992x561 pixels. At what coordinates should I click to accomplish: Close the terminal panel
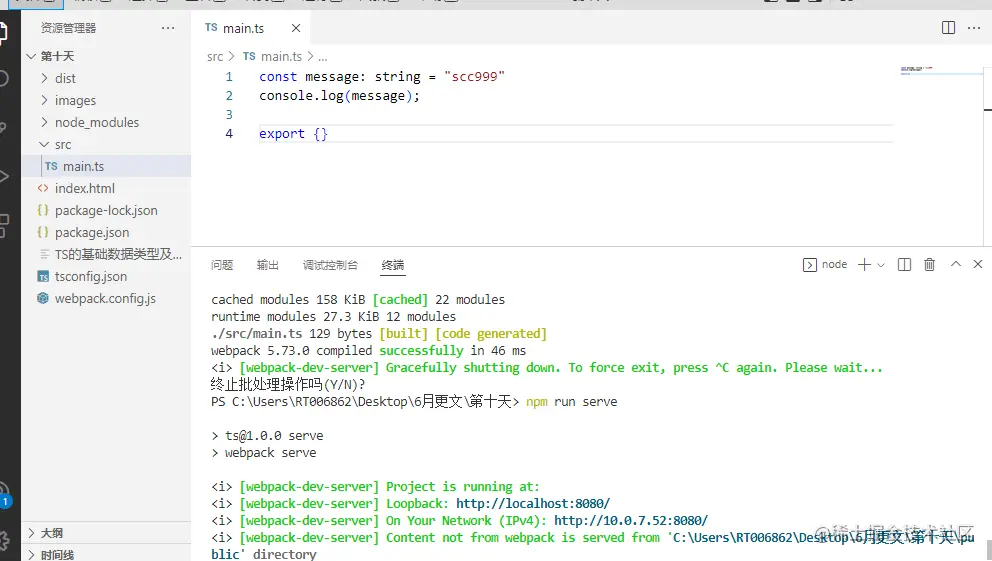point(977,264)
